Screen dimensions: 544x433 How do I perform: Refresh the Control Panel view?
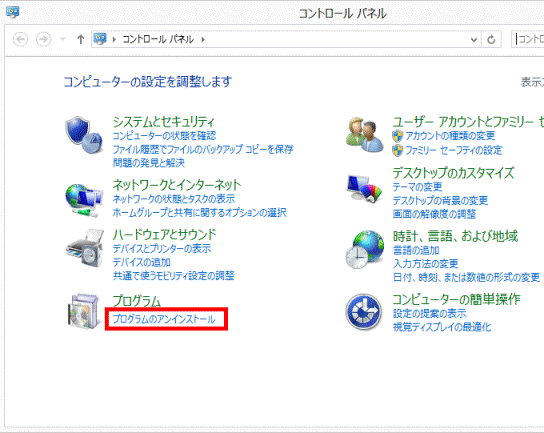[x=491, y=40]
